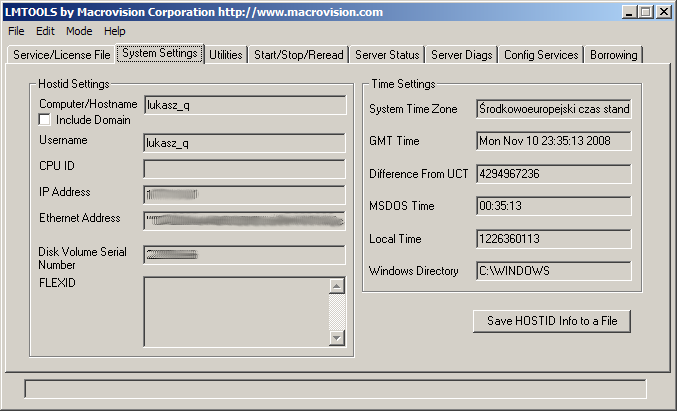Viewport: 677px width, 411px height.
Task: Open the Start/Stop/Reread tab
Action: click(x=298, y=55)
